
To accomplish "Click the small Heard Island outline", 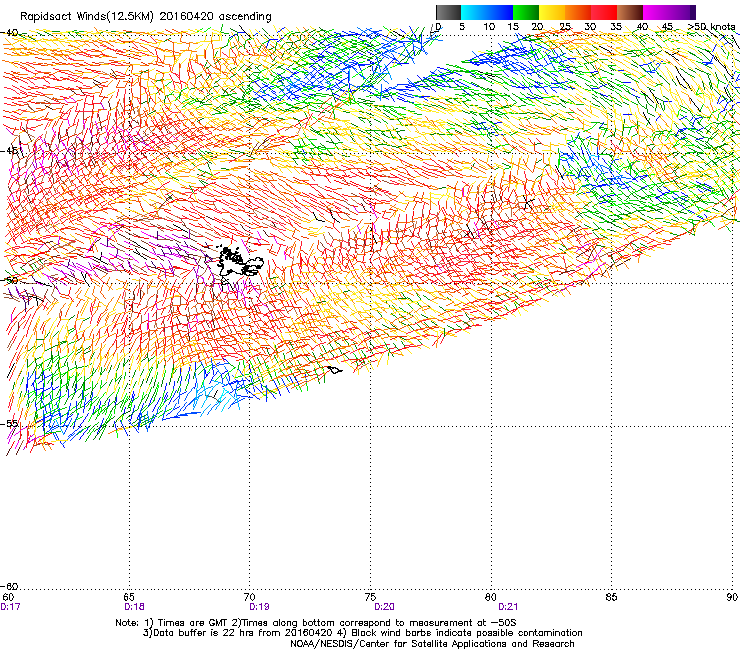I will (x=335, y=370).
